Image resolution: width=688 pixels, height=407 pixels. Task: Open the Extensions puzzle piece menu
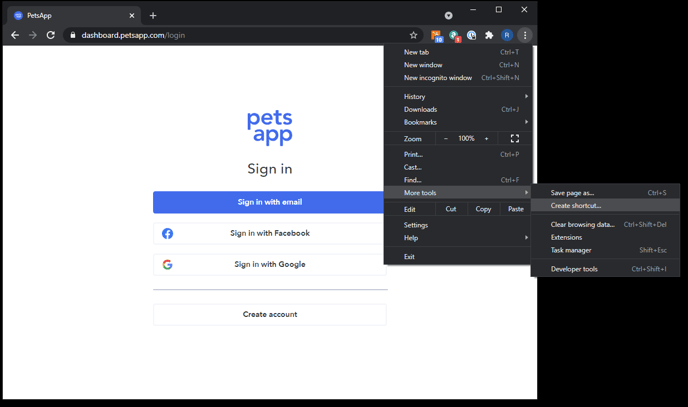(489, 35)
